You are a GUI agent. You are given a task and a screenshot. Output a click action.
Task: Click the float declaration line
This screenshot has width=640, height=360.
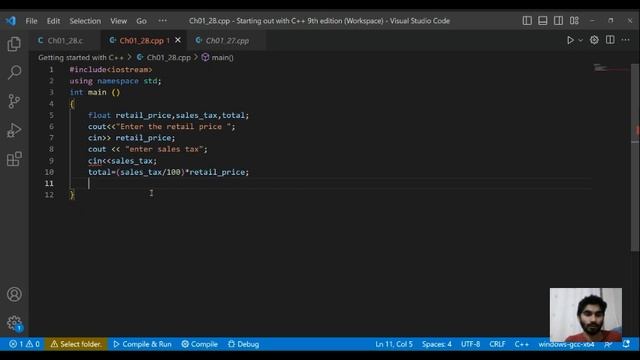pyautogui.click(x=168, y=115)
